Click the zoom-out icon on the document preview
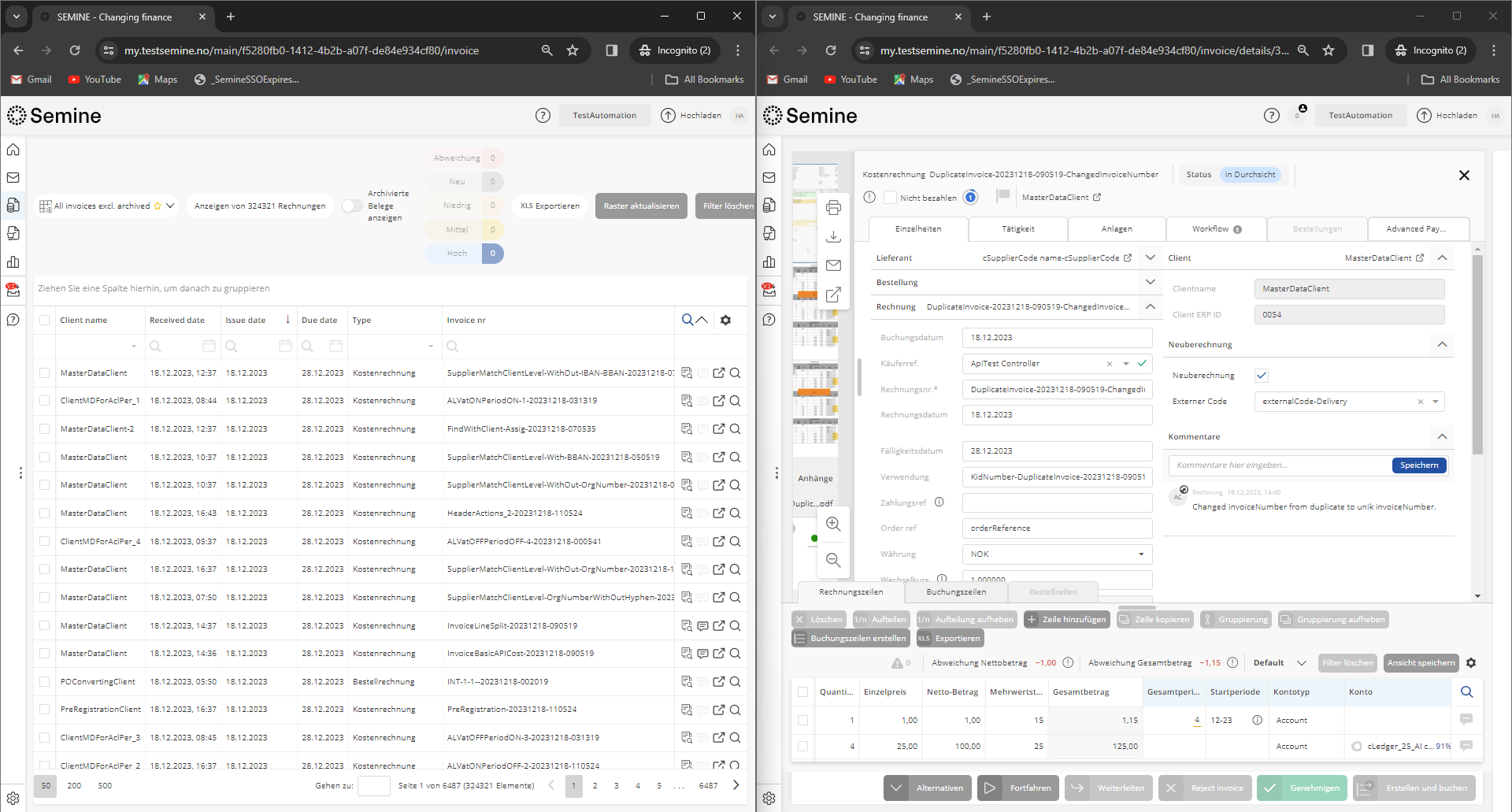 click(832, 560)
